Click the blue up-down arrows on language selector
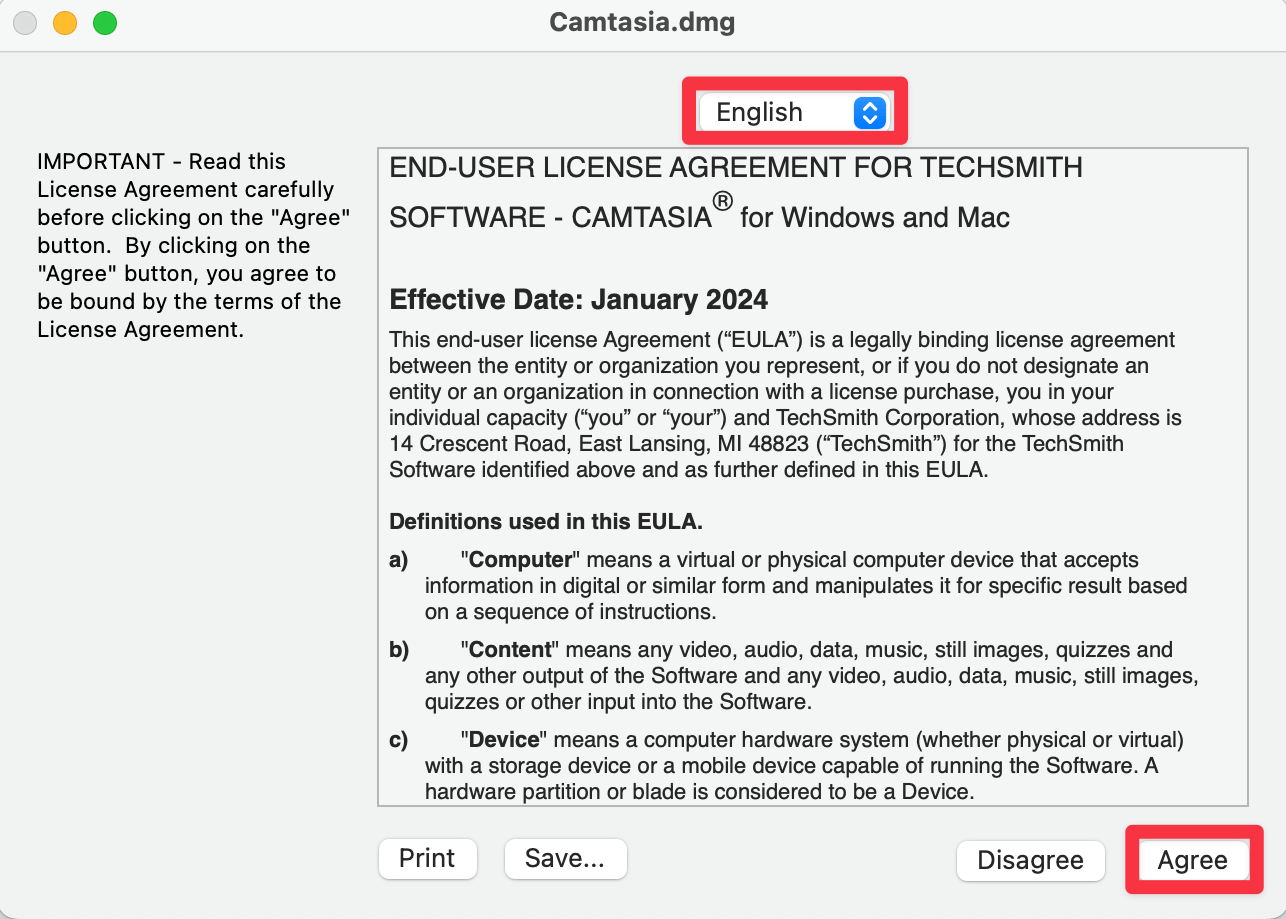Viewport: 1286px width, 919px height. [x=870, y=113]
